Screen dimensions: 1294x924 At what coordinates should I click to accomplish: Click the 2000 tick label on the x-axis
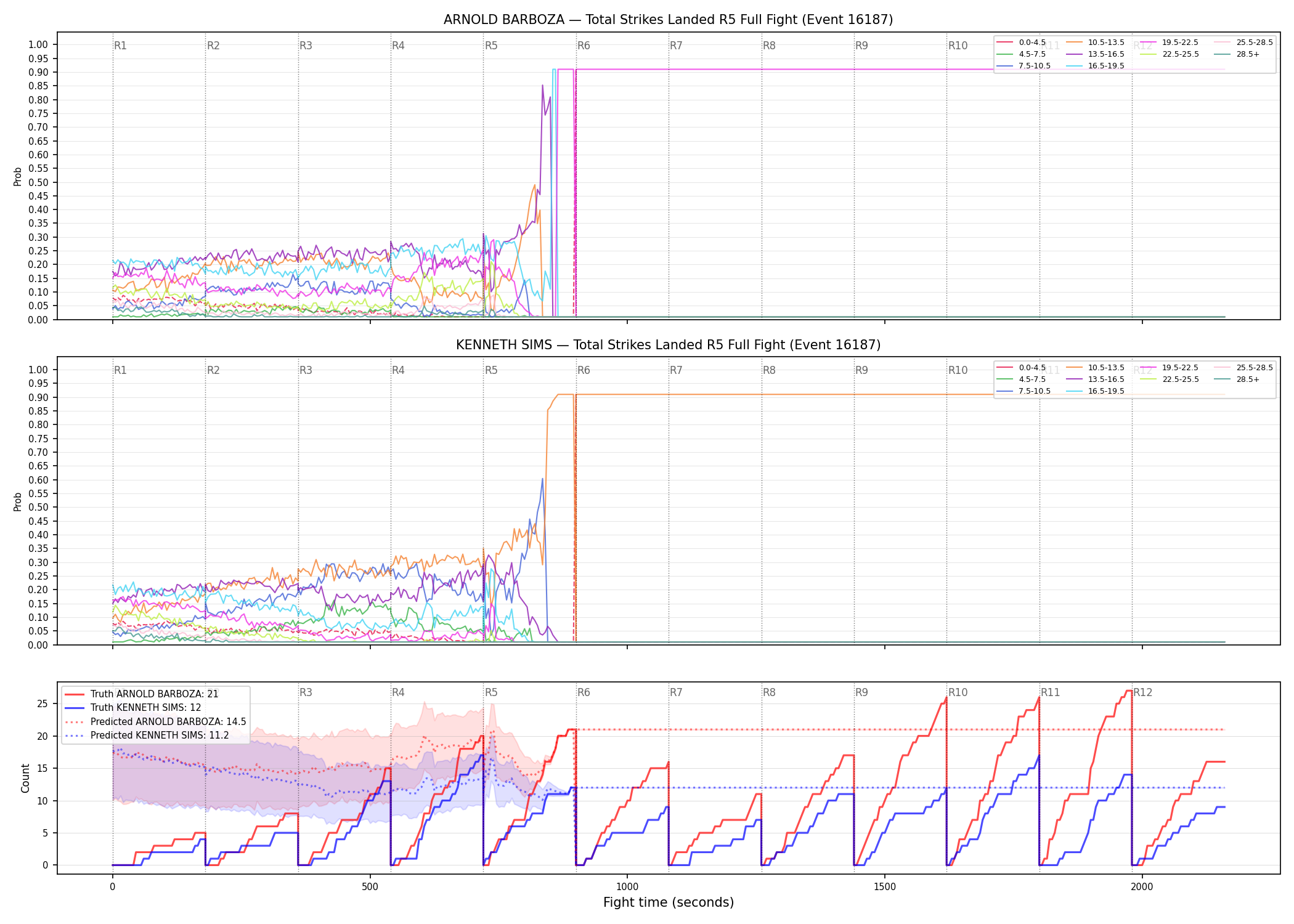(x=1142, y=887)
